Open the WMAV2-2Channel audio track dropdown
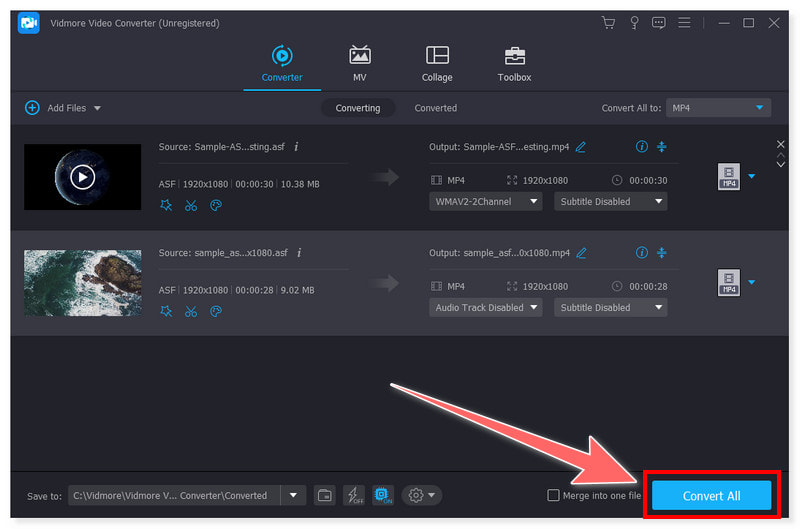This screenshot has height=529, width=800. click(485, 201)
